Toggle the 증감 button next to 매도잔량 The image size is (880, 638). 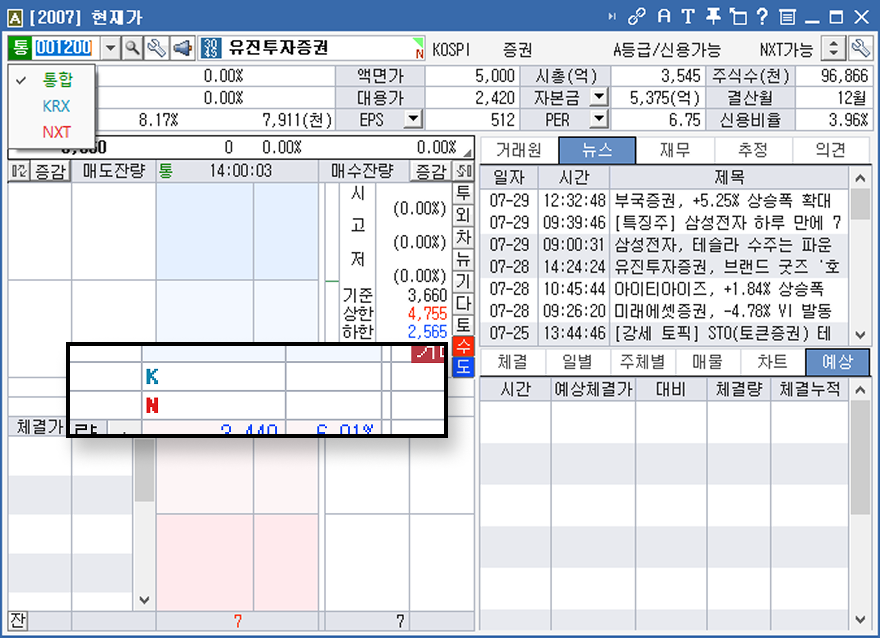50,171
